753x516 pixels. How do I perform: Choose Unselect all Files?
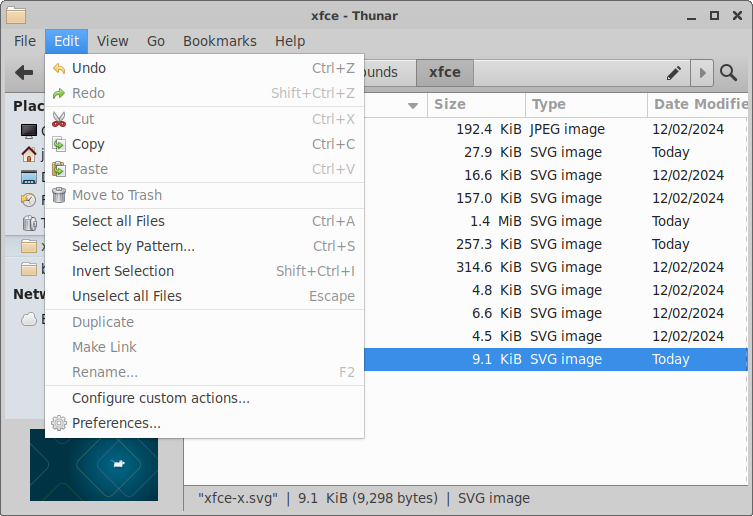[x=204, y=296]
